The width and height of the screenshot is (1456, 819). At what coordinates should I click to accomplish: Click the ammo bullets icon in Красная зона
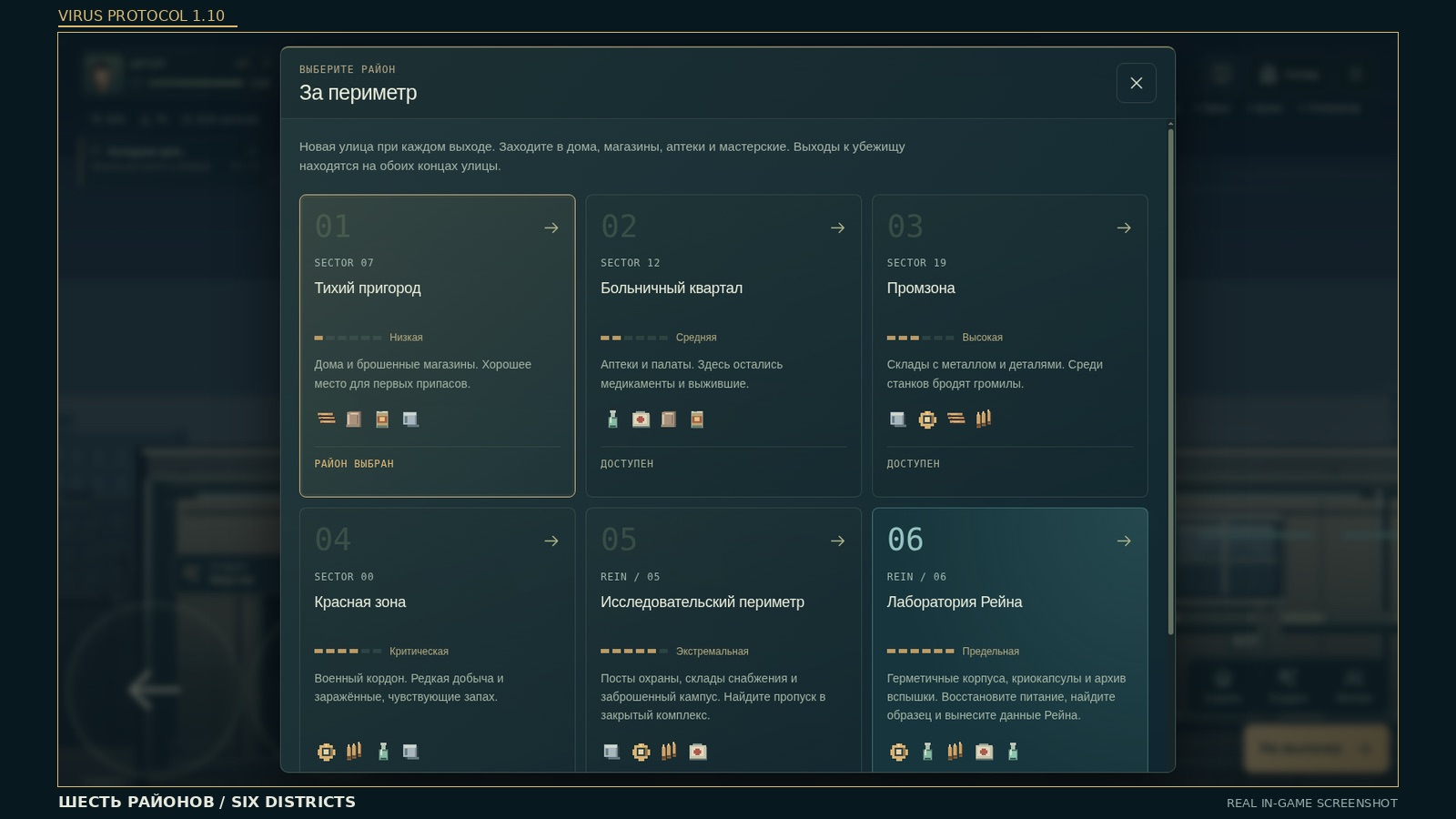(354, 751)
